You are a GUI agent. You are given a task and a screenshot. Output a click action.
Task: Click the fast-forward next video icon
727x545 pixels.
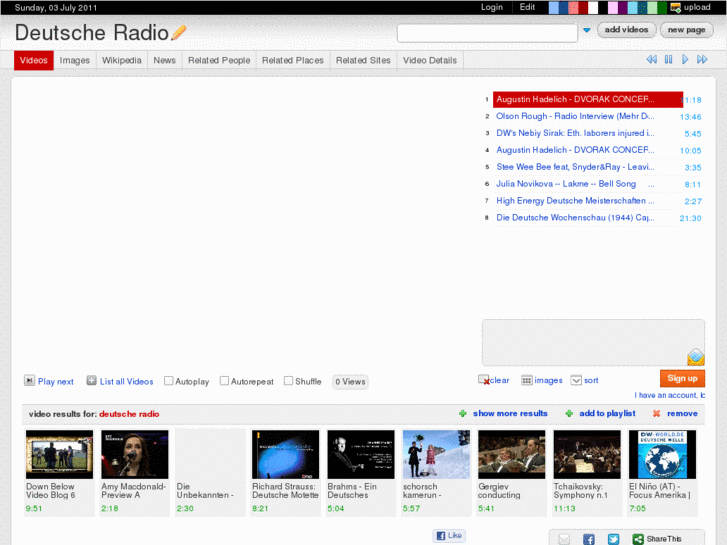coord(702,60)
